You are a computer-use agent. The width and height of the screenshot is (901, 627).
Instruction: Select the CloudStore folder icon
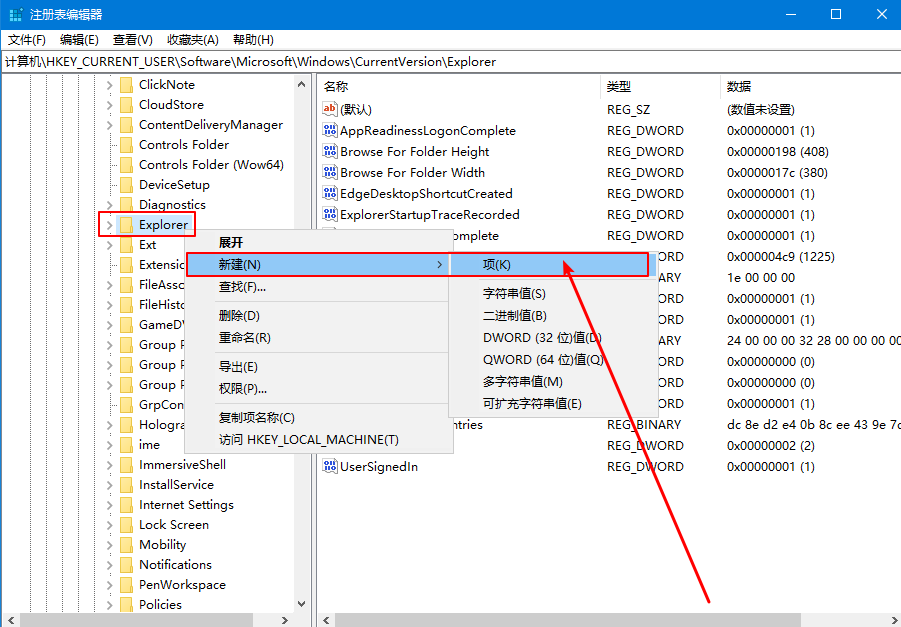126,105
